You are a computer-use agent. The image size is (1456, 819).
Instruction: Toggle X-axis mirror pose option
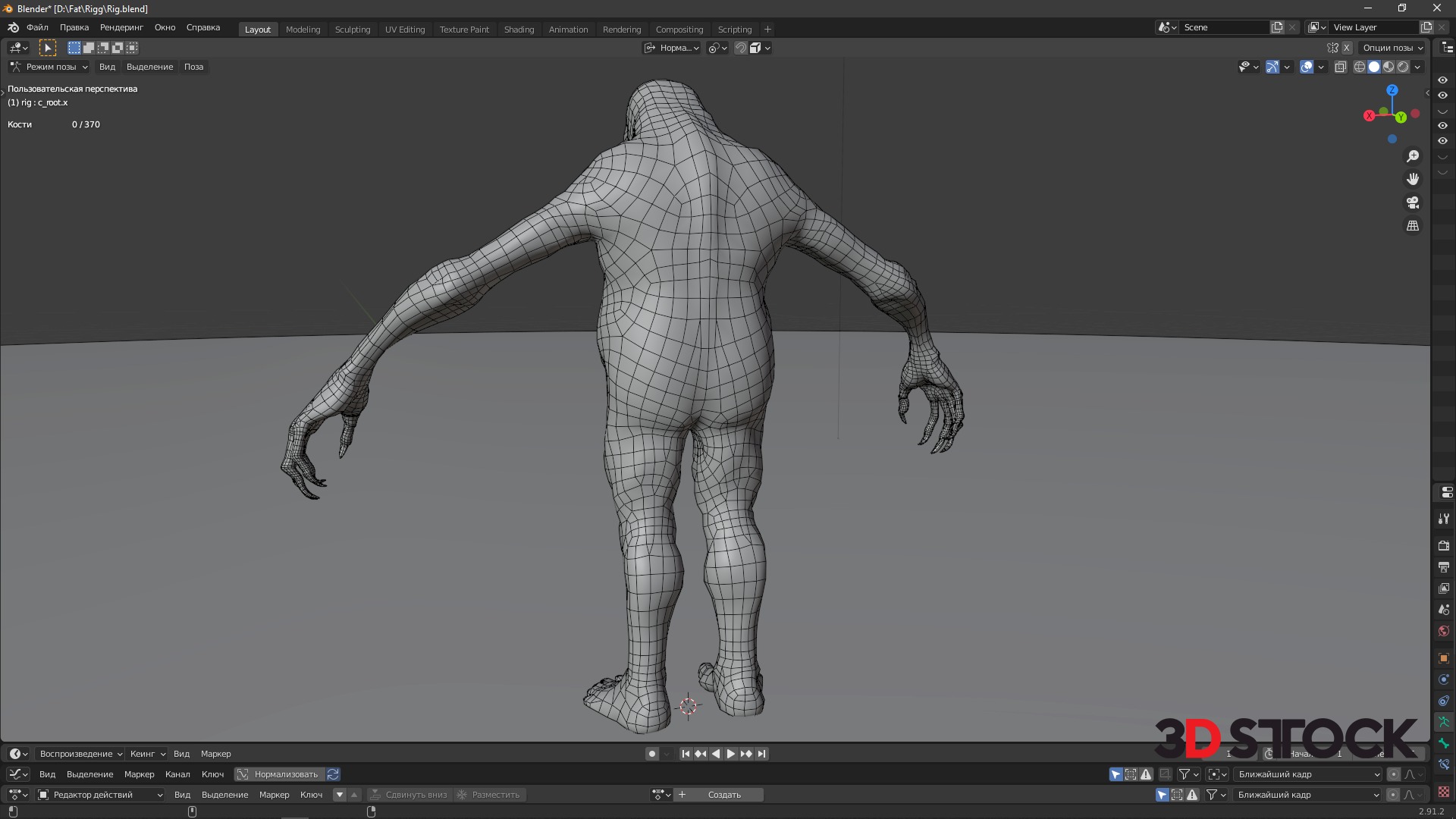pyautogui.click(x=1347, y=48)
